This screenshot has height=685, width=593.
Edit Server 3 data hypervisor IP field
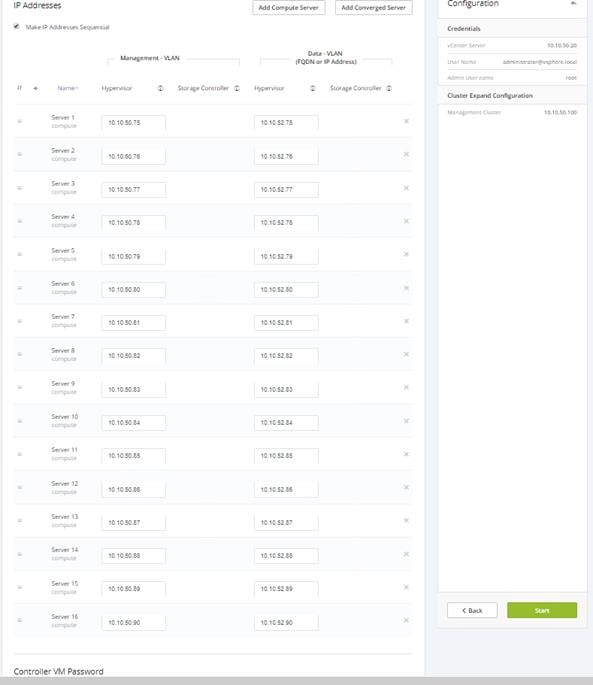pos(286,190)
